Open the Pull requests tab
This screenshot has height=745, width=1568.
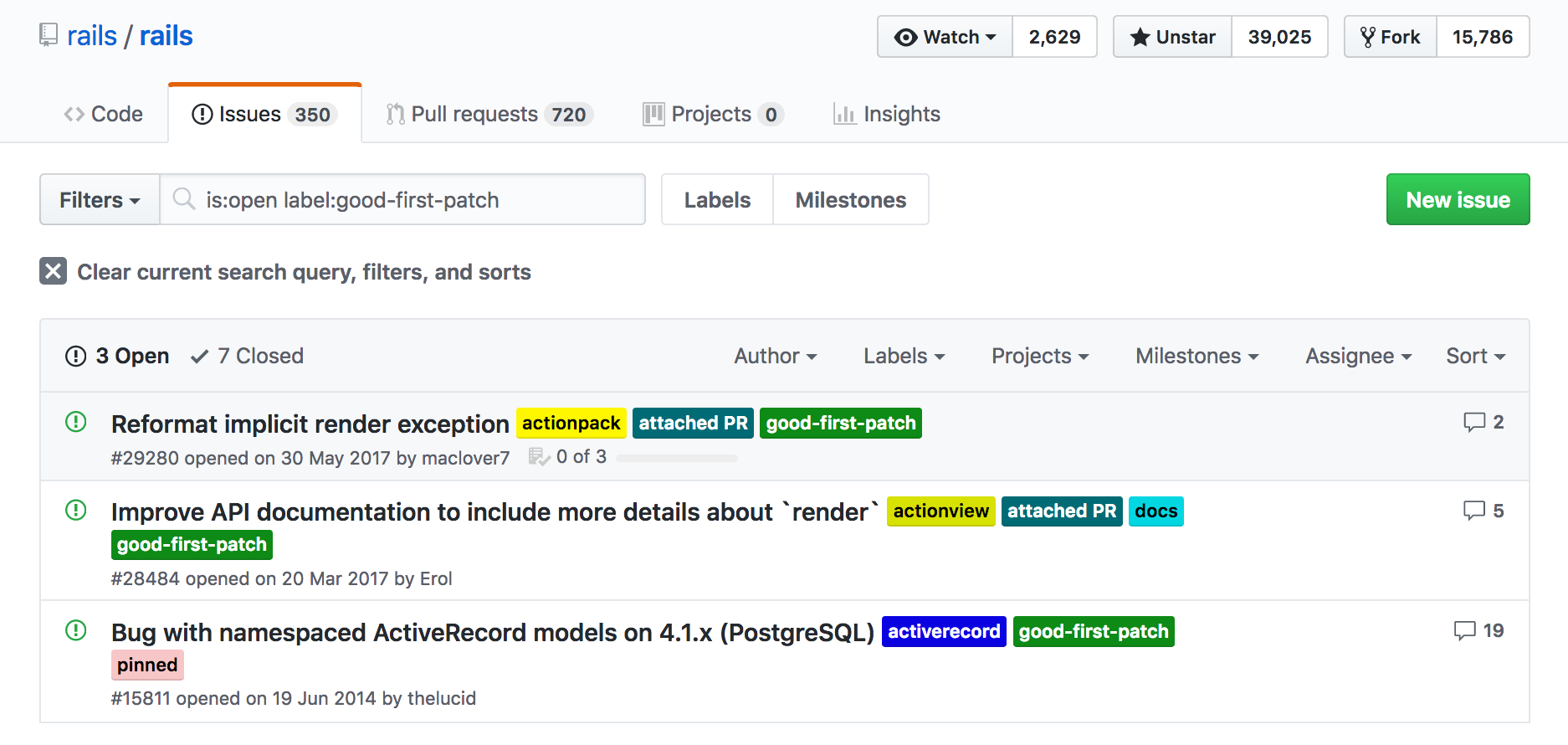489,114
